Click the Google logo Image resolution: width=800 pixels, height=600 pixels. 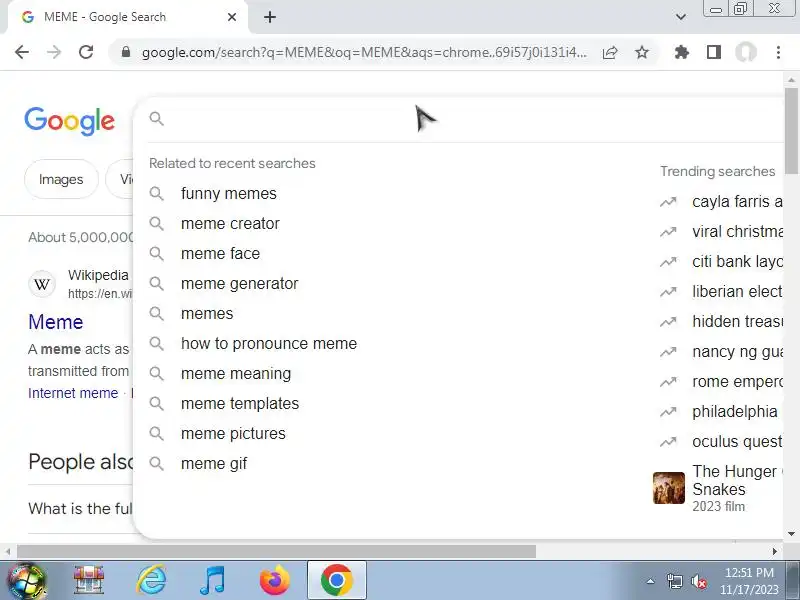coord(69,121)
